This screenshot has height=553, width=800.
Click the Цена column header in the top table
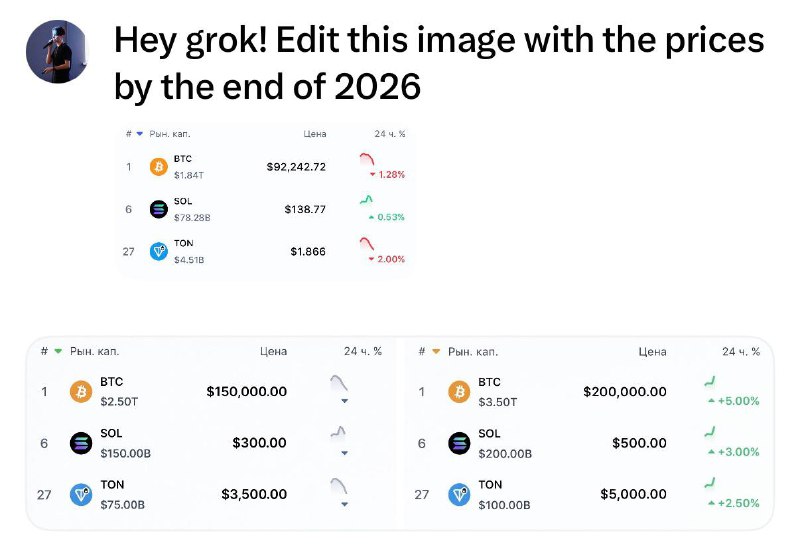click(315, 134)
